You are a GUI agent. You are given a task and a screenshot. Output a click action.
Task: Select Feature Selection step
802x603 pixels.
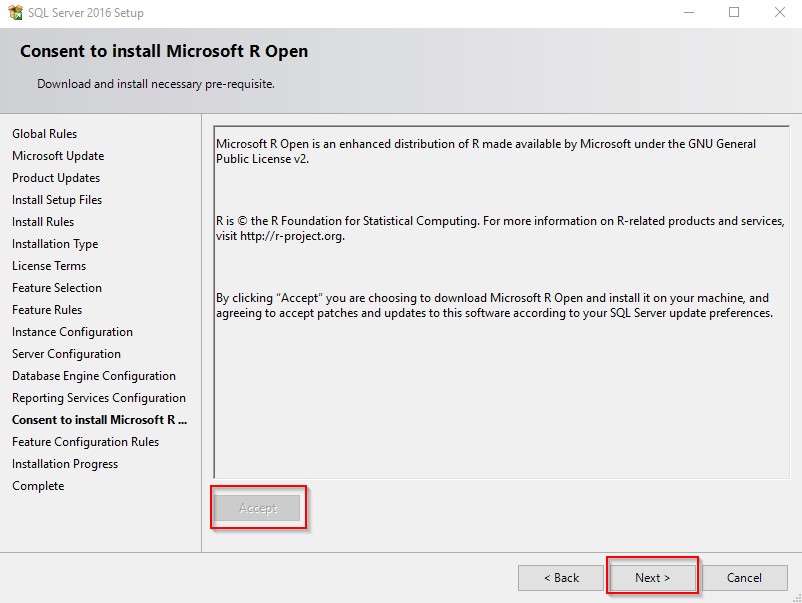(x=57, y=287)
